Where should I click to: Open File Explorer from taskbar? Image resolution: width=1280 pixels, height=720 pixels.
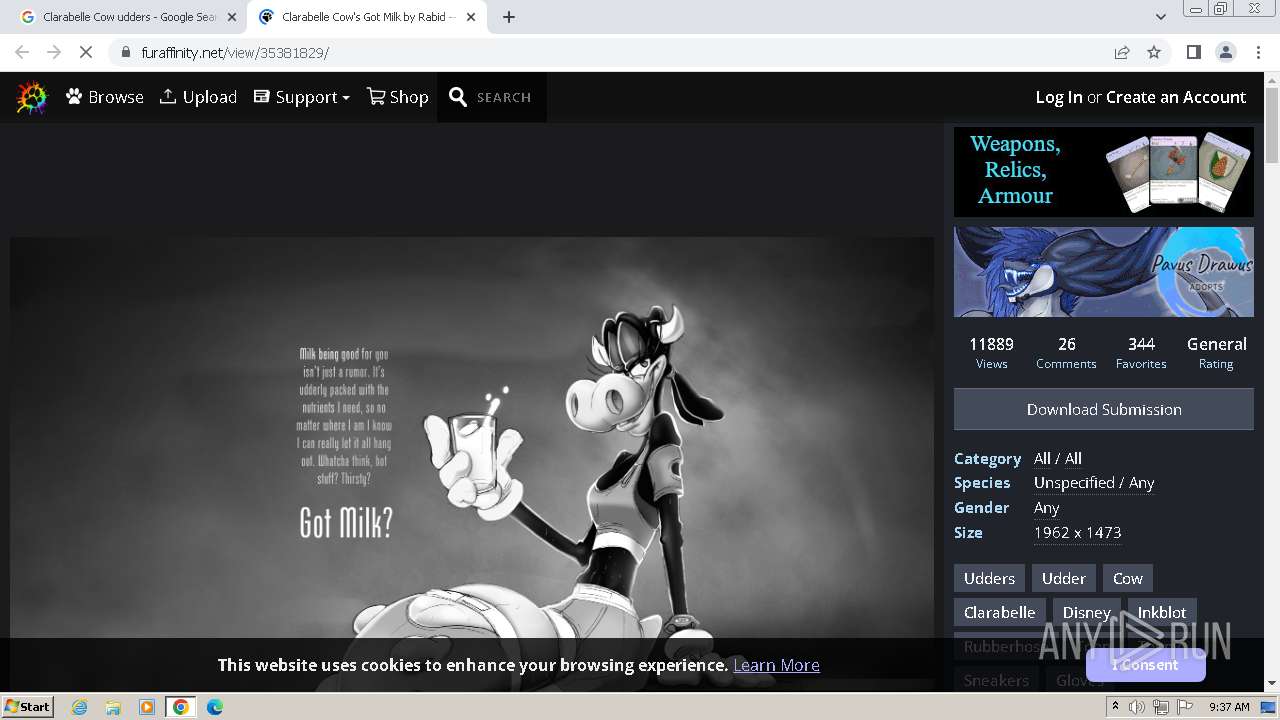tap(113, 707)
